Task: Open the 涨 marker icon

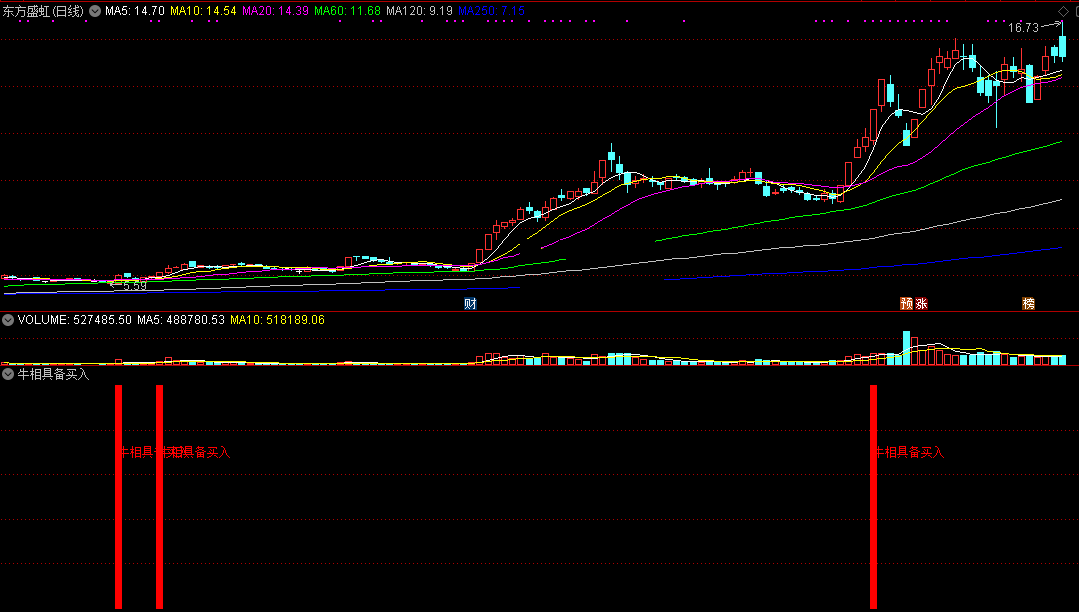Action: [x=921, y=304]
